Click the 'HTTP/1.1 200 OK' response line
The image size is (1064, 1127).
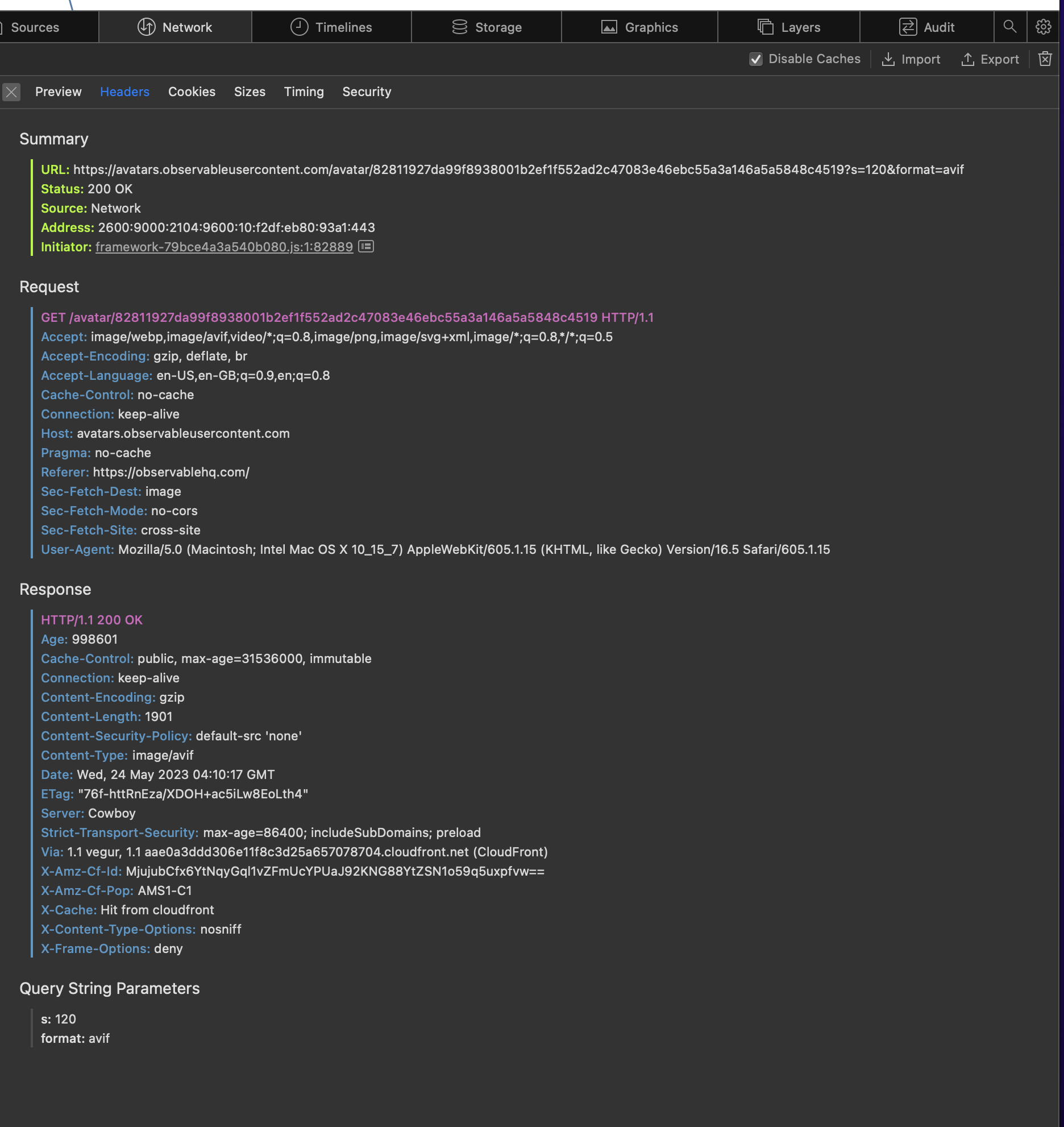click(92, 620)
